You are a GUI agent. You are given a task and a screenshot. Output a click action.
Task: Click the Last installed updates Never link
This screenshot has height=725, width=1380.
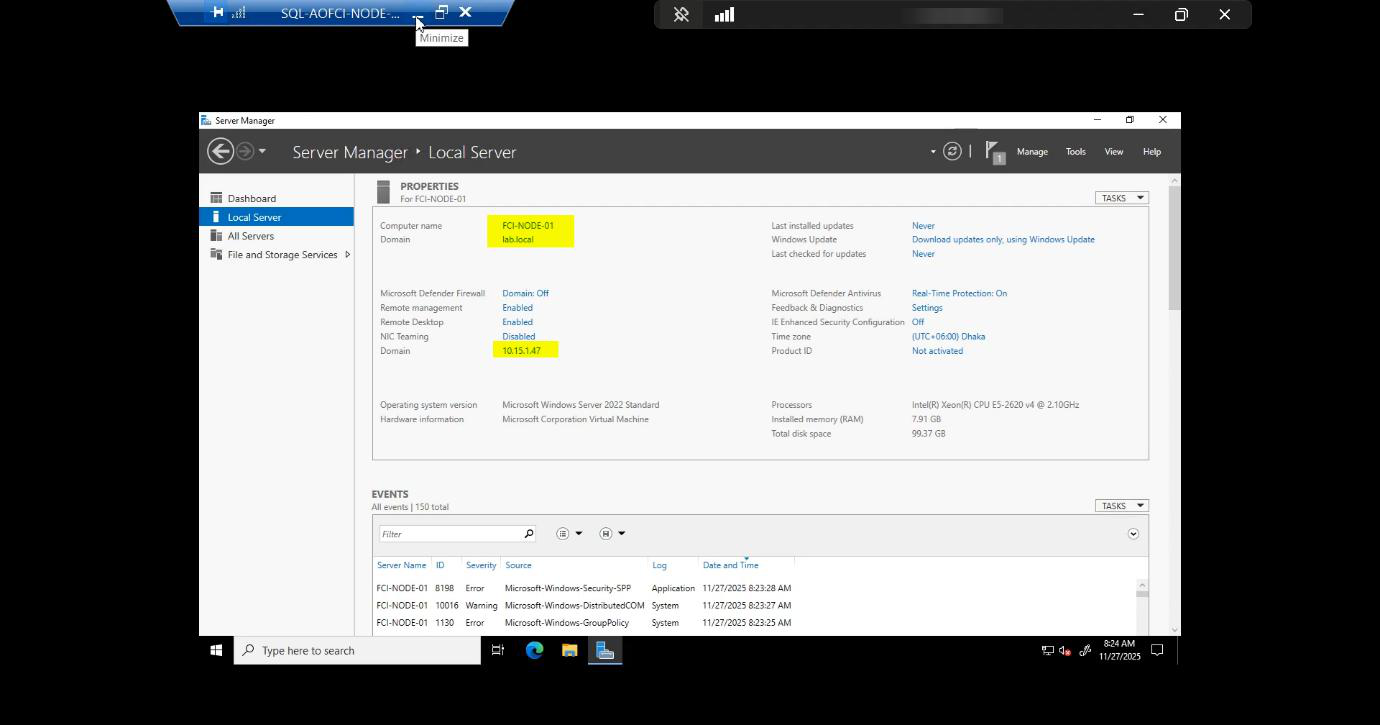[x=923, y=225]
